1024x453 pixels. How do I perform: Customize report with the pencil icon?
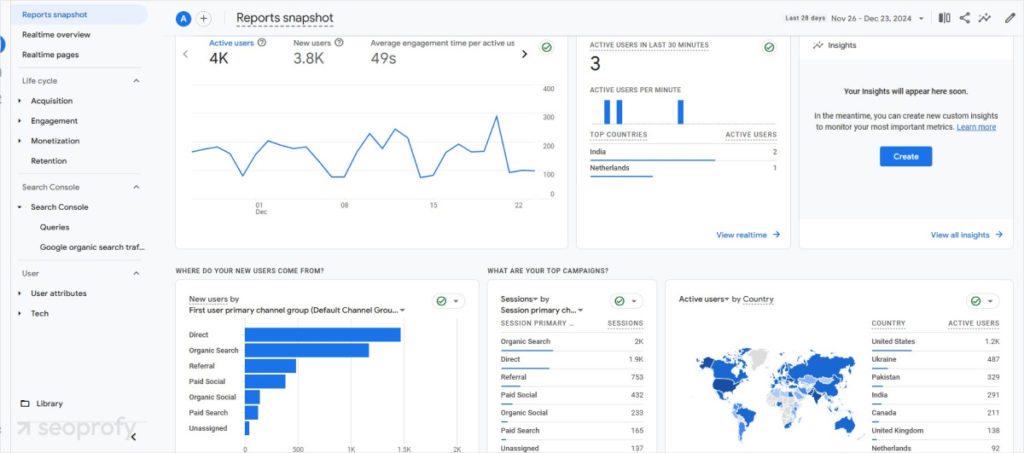click(x=1010, y=18)
